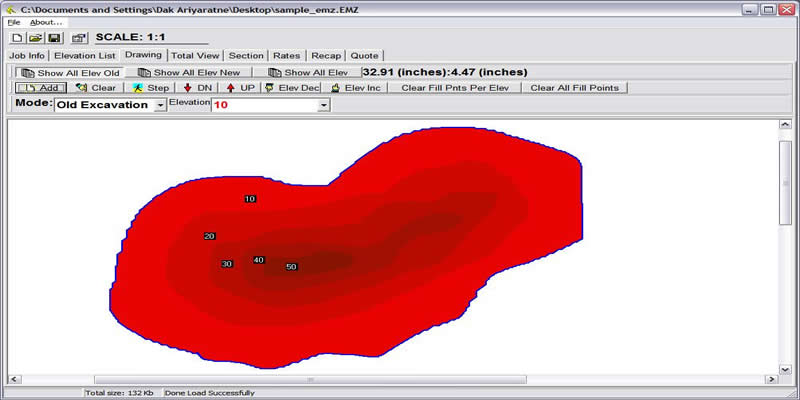Click the Open folder icon

pos(35,37)
